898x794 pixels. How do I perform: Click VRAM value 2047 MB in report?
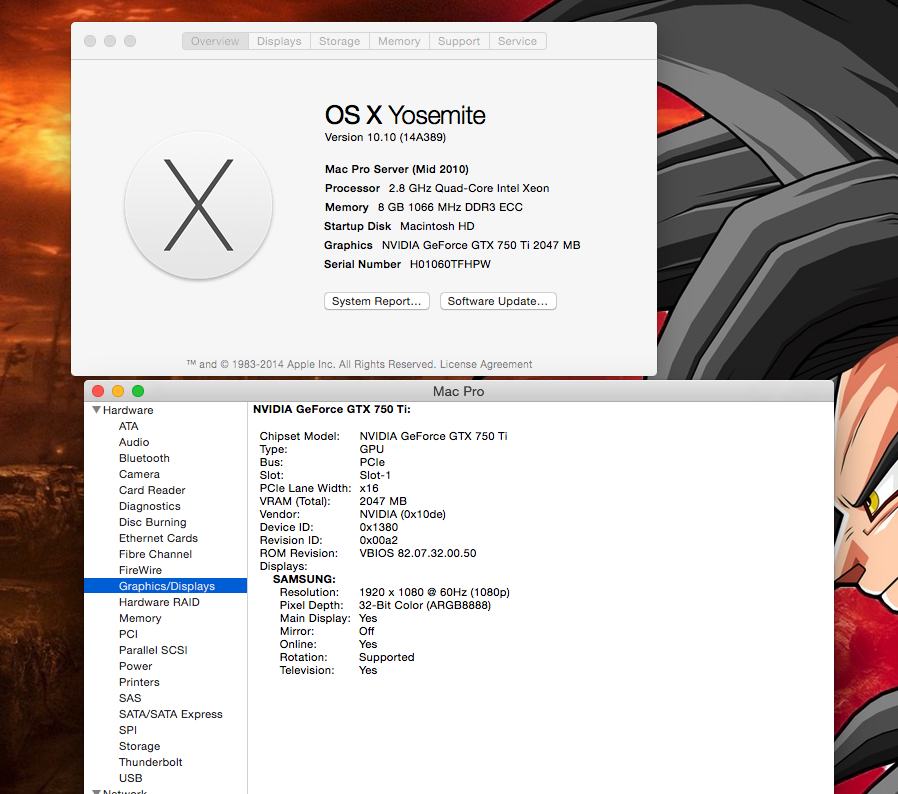pos(383,501)
